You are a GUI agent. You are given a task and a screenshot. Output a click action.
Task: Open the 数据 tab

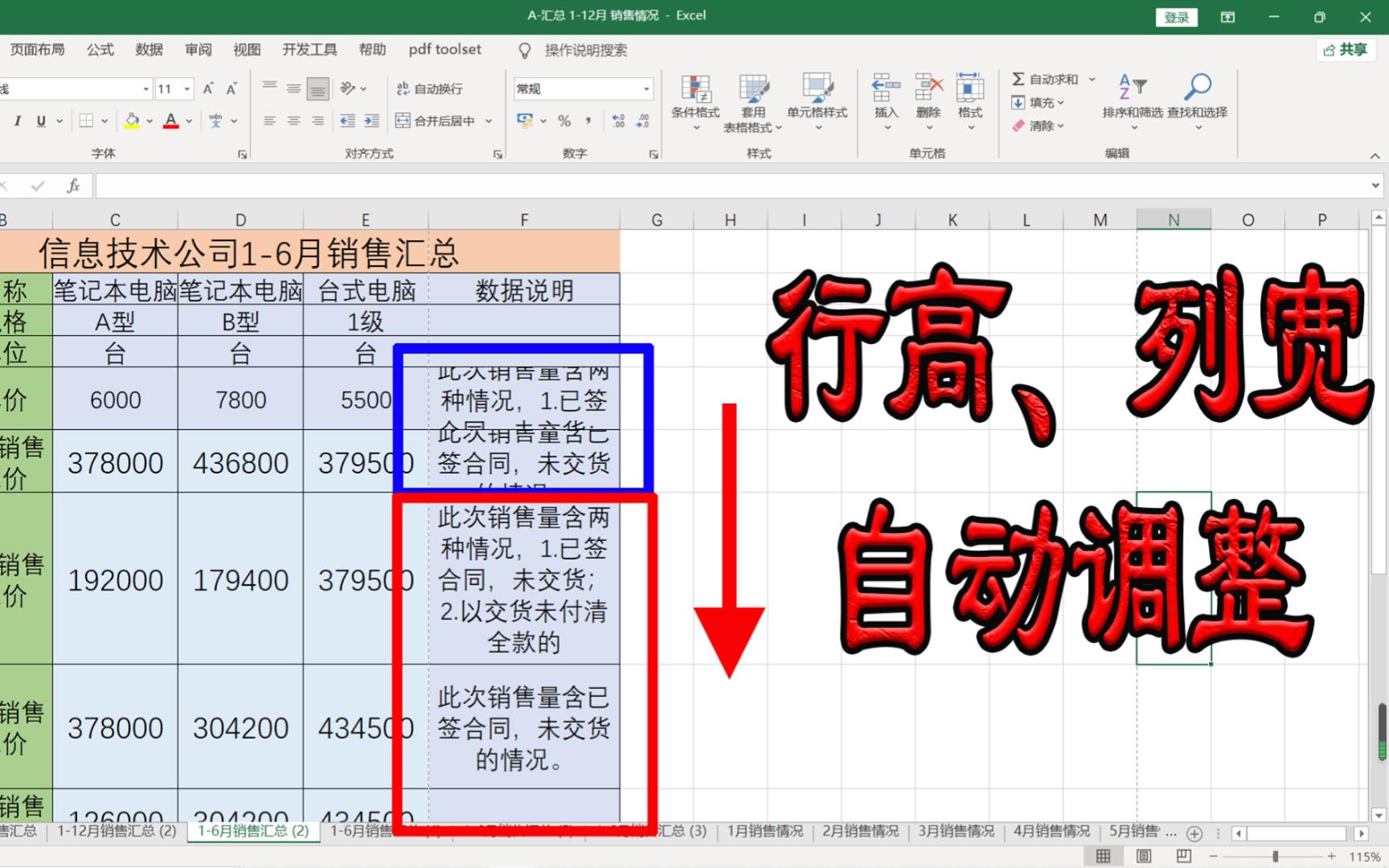pos(149,50)
